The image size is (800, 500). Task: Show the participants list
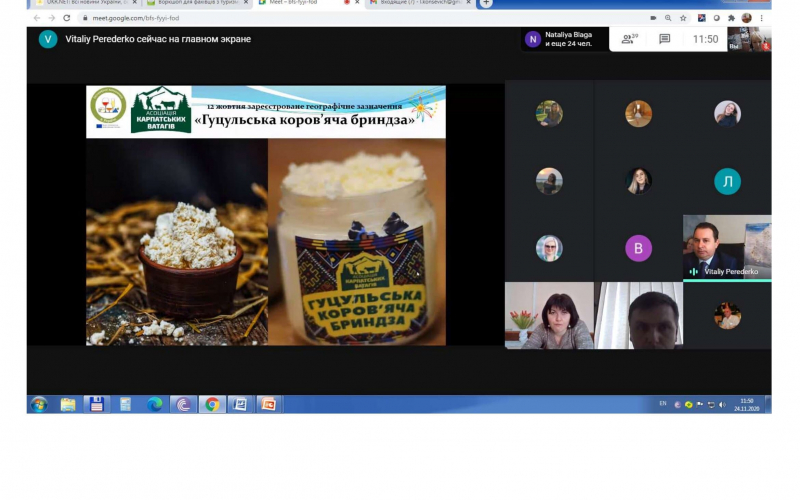pos(630,39)
